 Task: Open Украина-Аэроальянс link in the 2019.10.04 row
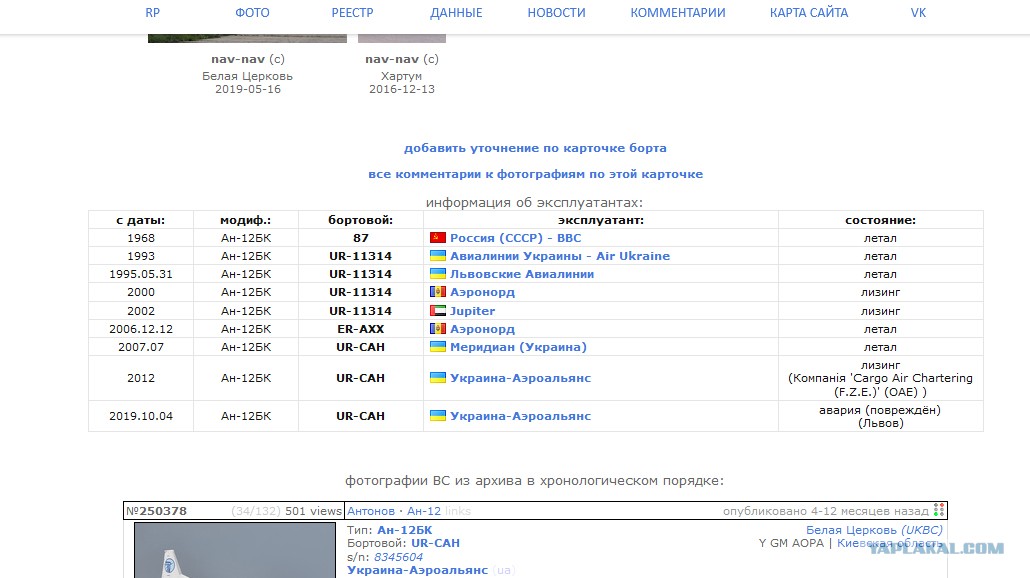pos(520,416)
